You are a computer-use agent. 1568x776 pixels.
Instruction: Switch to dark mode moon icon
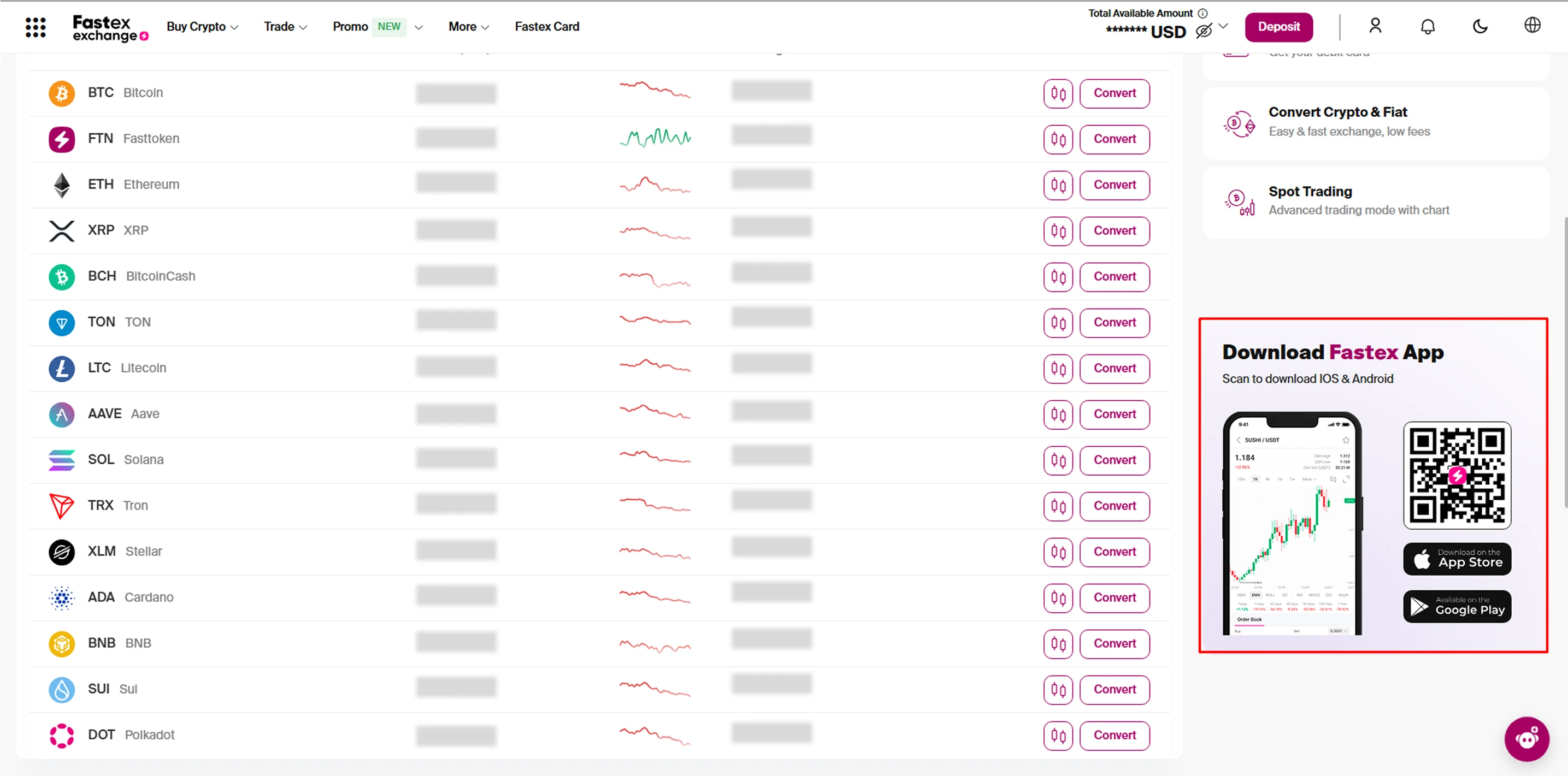(1479, 26)
